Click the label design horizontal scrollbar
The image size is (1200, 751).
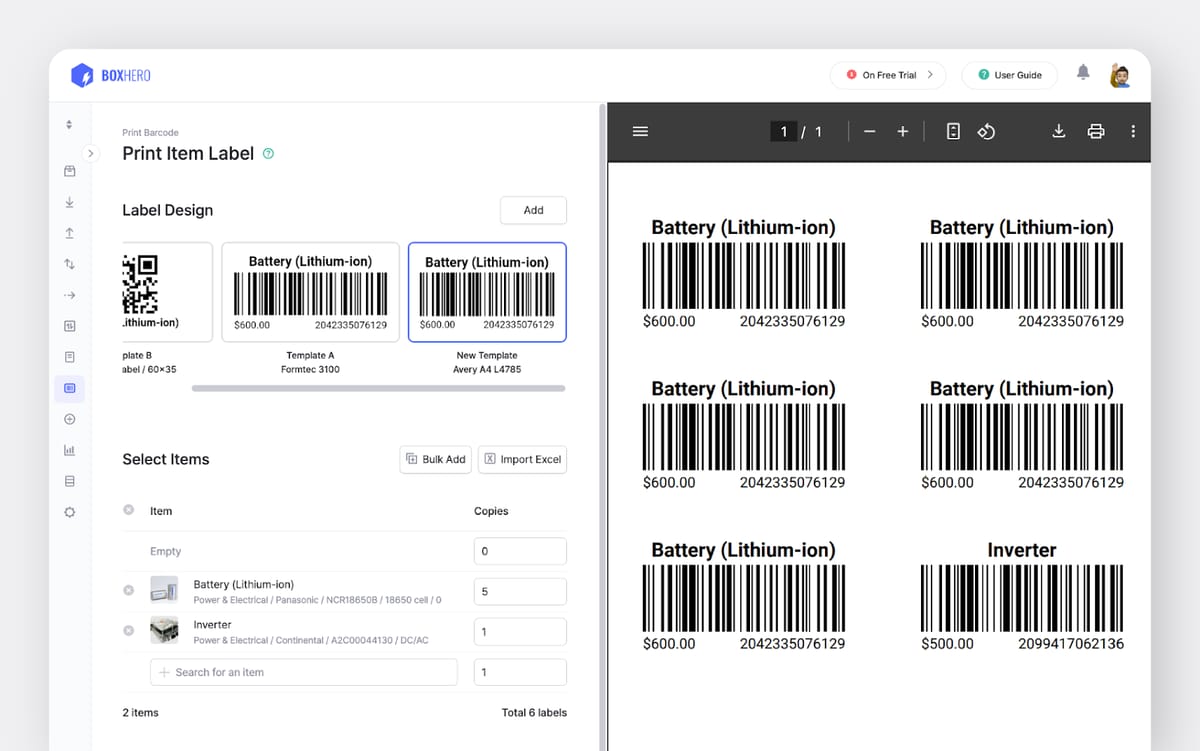378,388
